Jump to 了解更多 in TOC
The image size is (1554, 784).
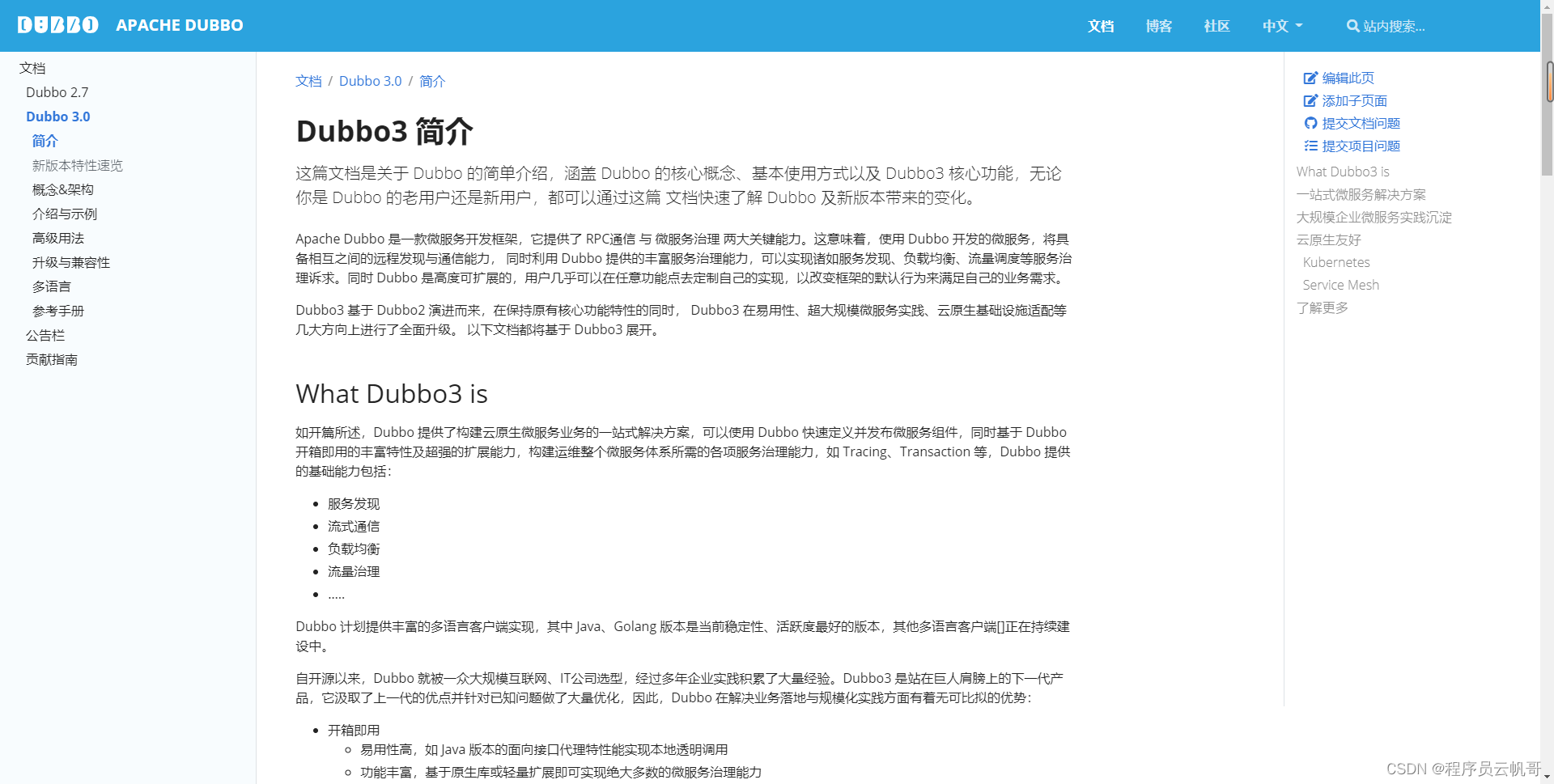coord(1323,307)
